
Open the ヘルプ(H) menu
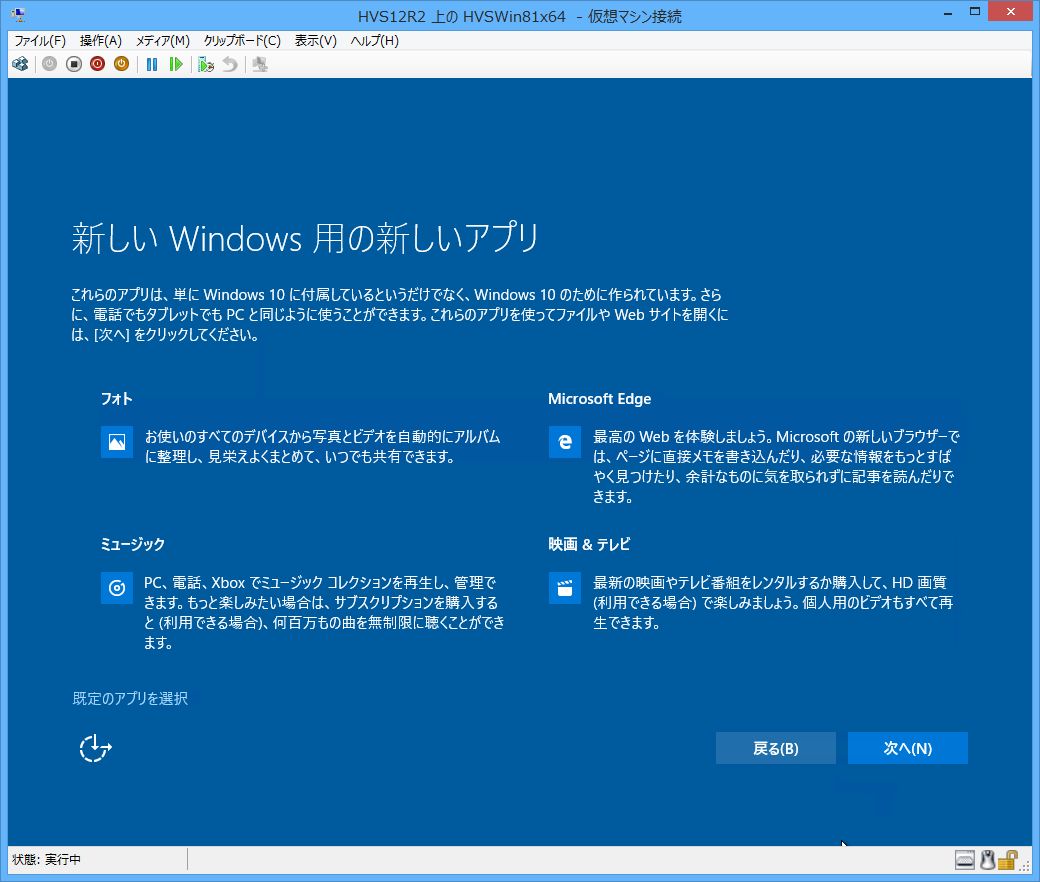(x=375, y=40)
